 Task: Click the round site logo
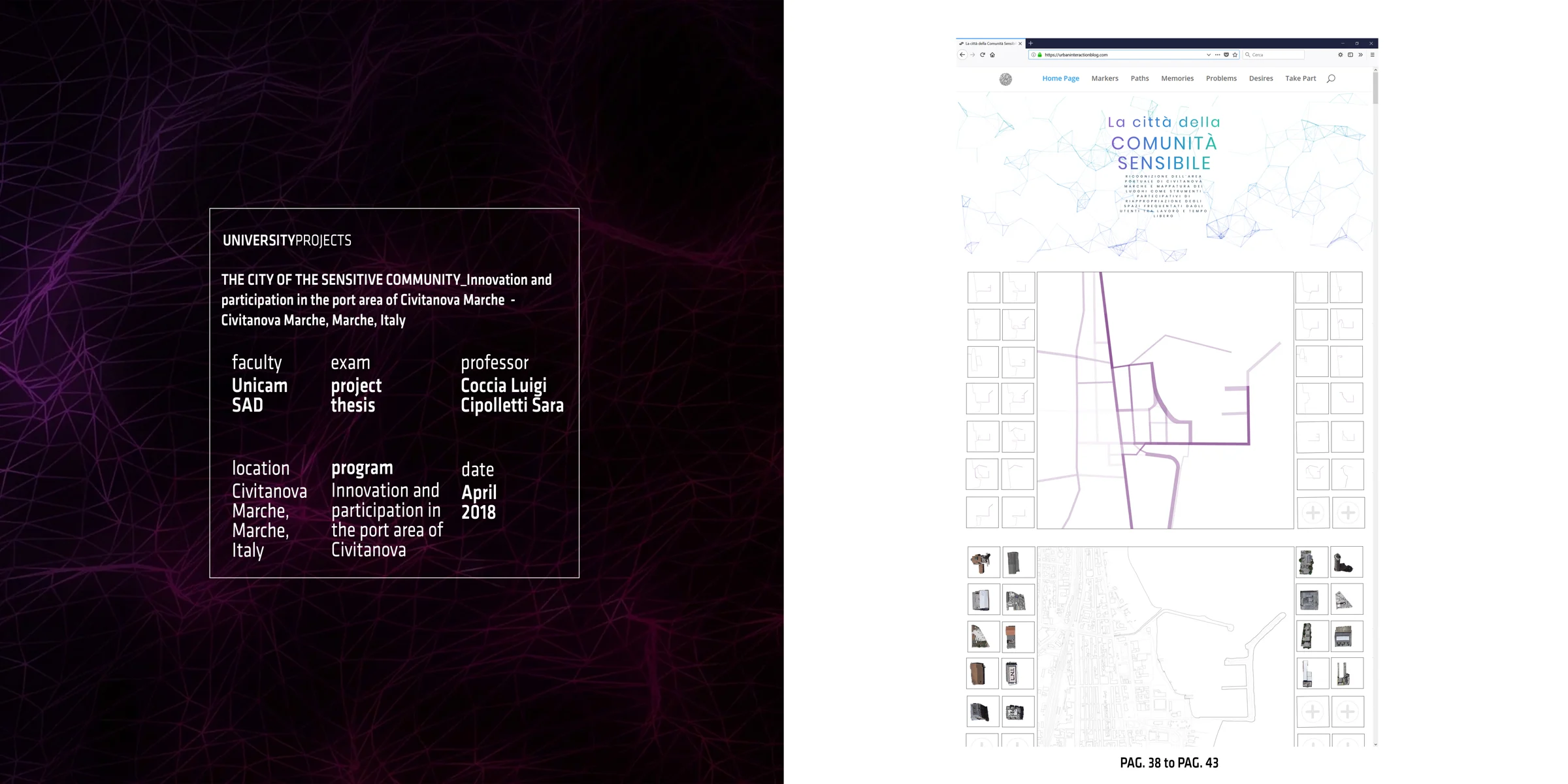(1005, 79)
